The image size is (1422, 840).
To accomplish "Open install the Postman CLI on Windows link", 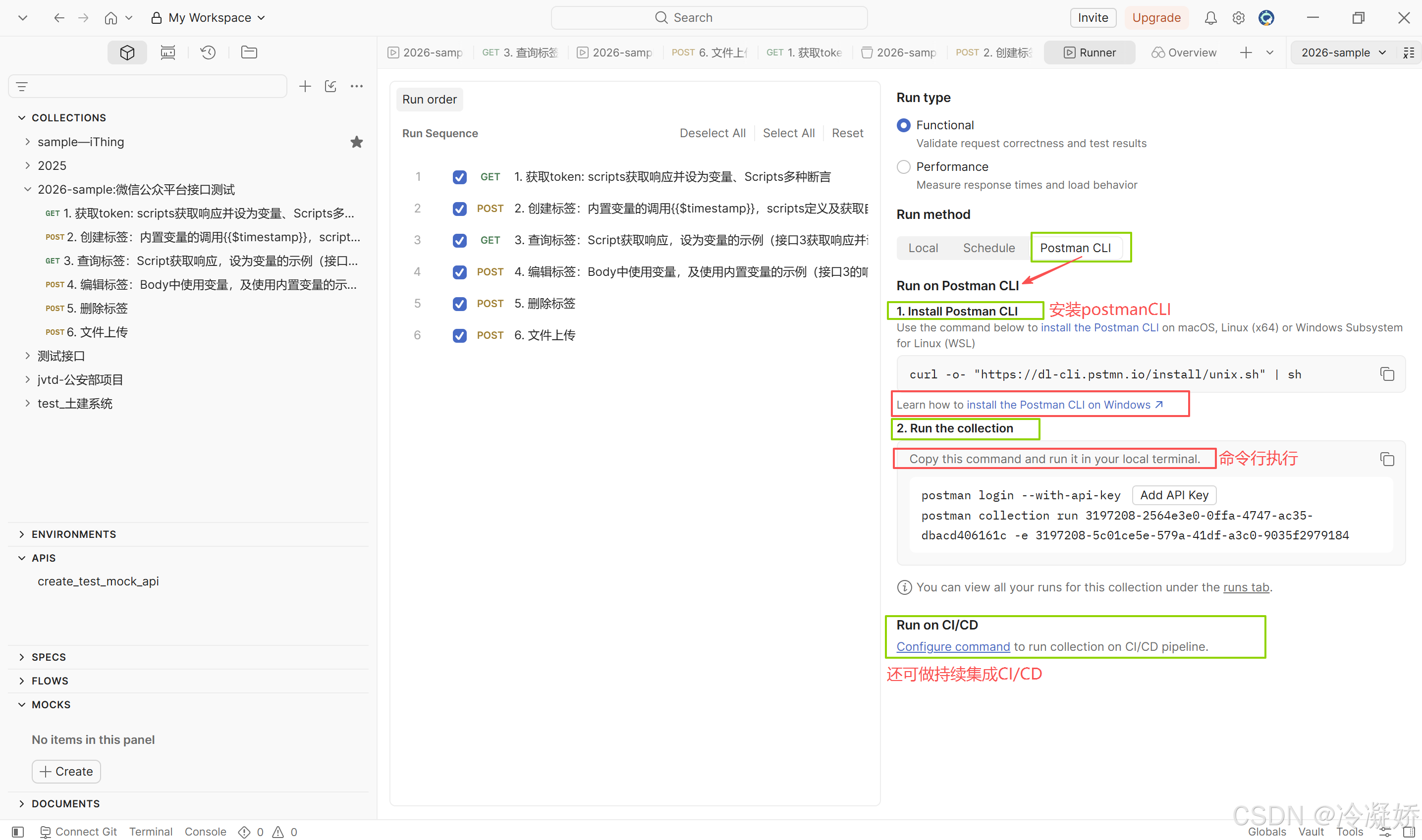I will point(1065,405).
